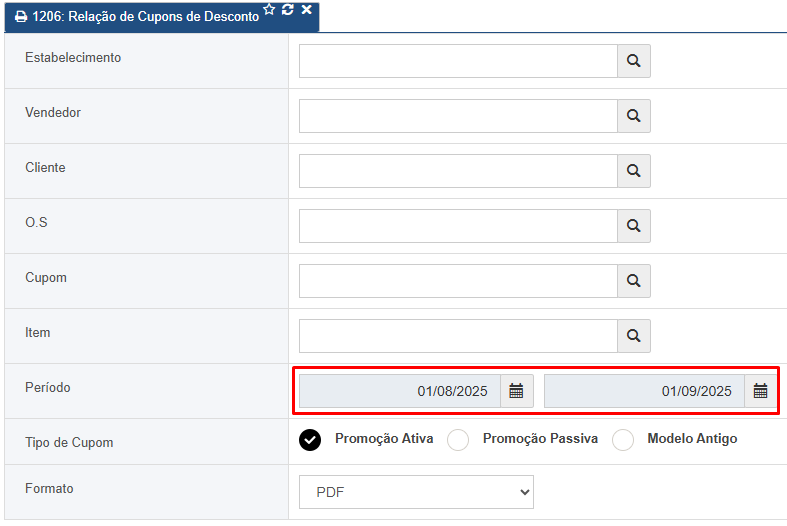
Task: Choose the Promoção Passiva radio option
Action: tap(458, 440)
